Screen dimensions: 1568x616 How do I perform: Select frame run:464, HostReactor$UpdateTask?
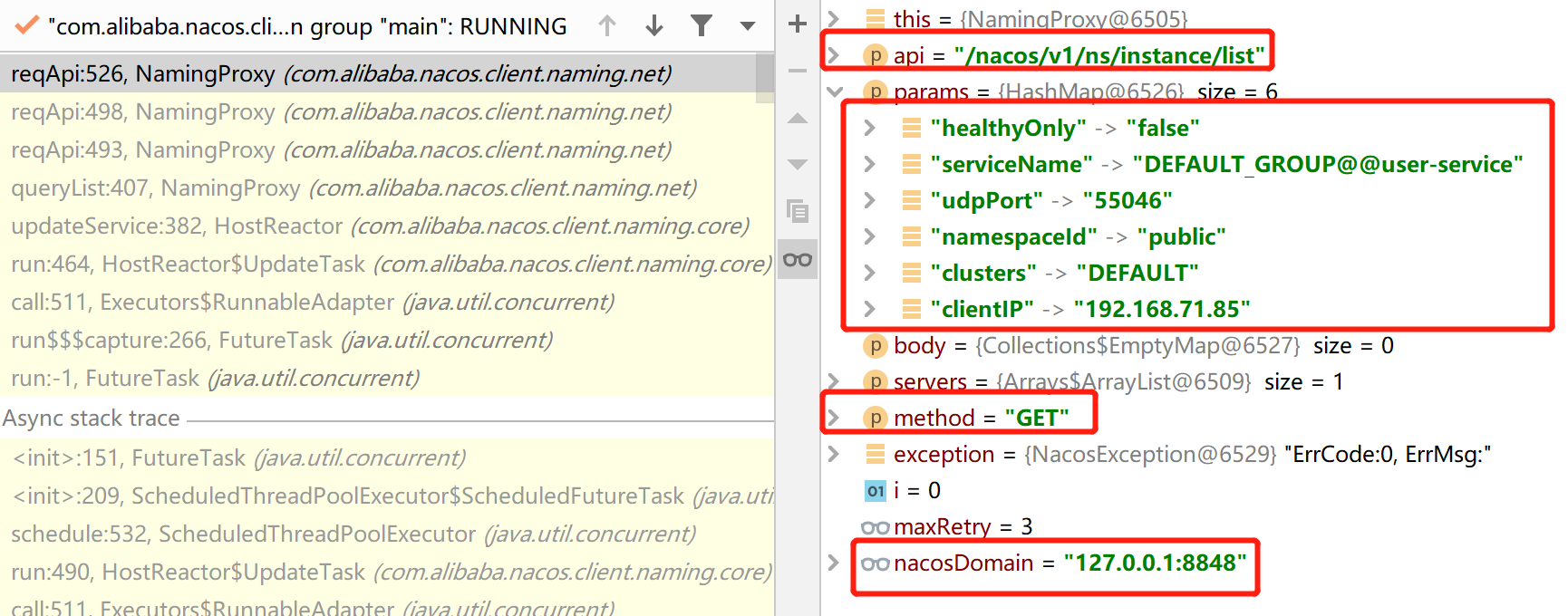[x=387, y=264]
